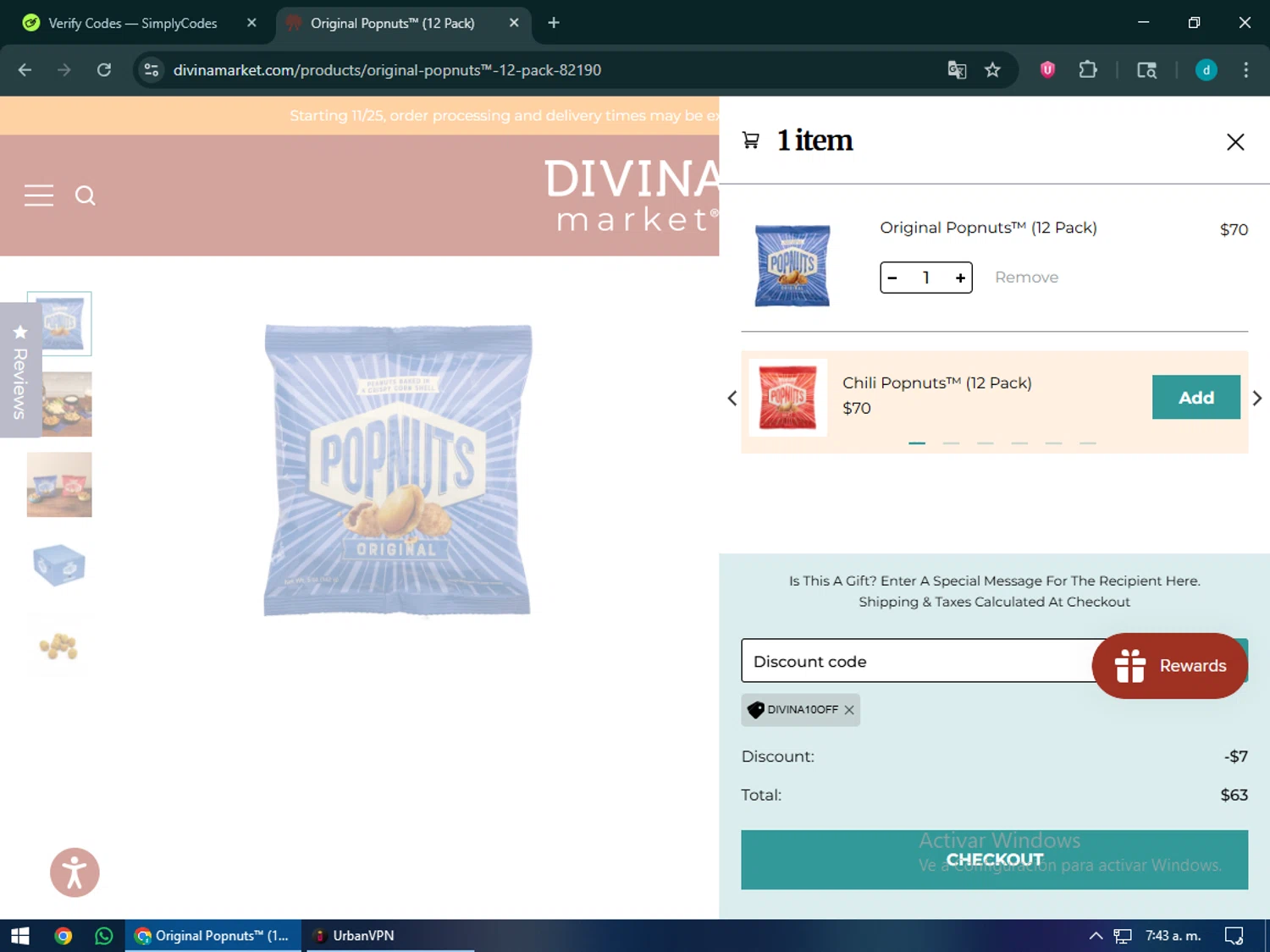Increase Original Popnuts quantity with plus

click(x=960, y=278)
